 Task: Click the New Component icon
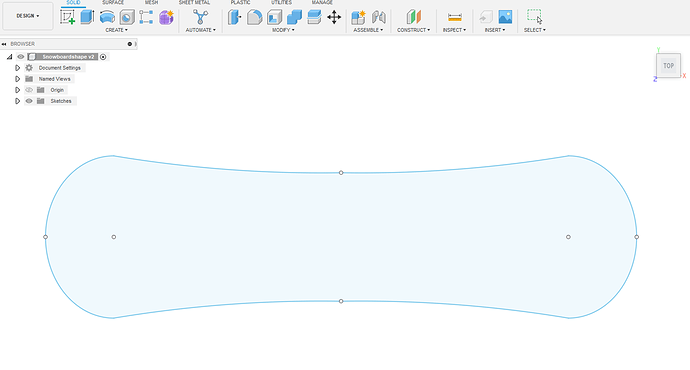[x=358, y=17]
